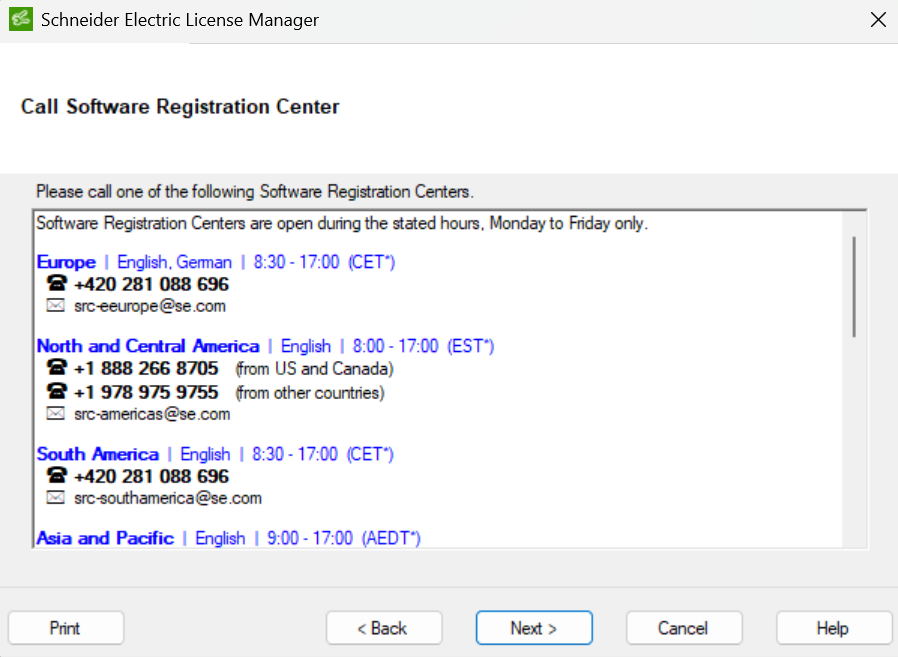This screenshot has height=657, width=898.
Task: Open Help for this page
Action: 834,628
